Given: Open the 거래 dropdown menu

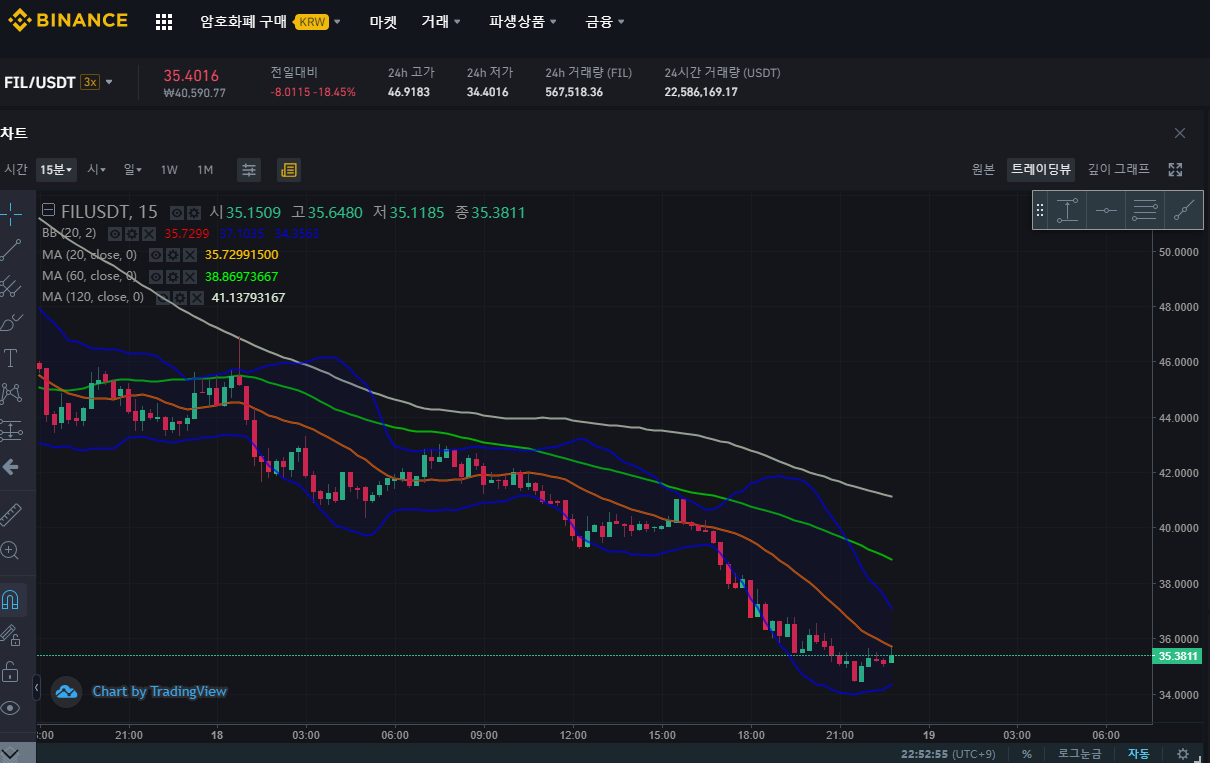Looking at the screenshot, I should point(441,21).
